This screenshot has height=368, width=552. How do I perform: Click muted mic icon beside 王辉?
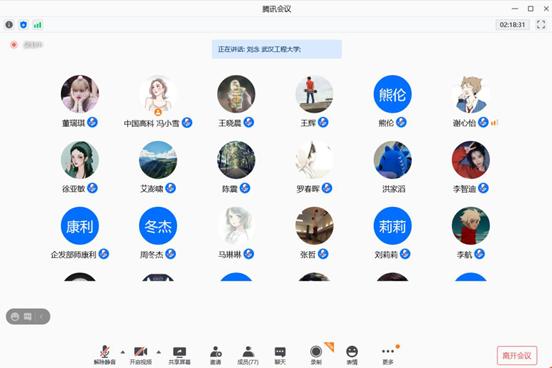pyautogui.click(x=323, y=122)
